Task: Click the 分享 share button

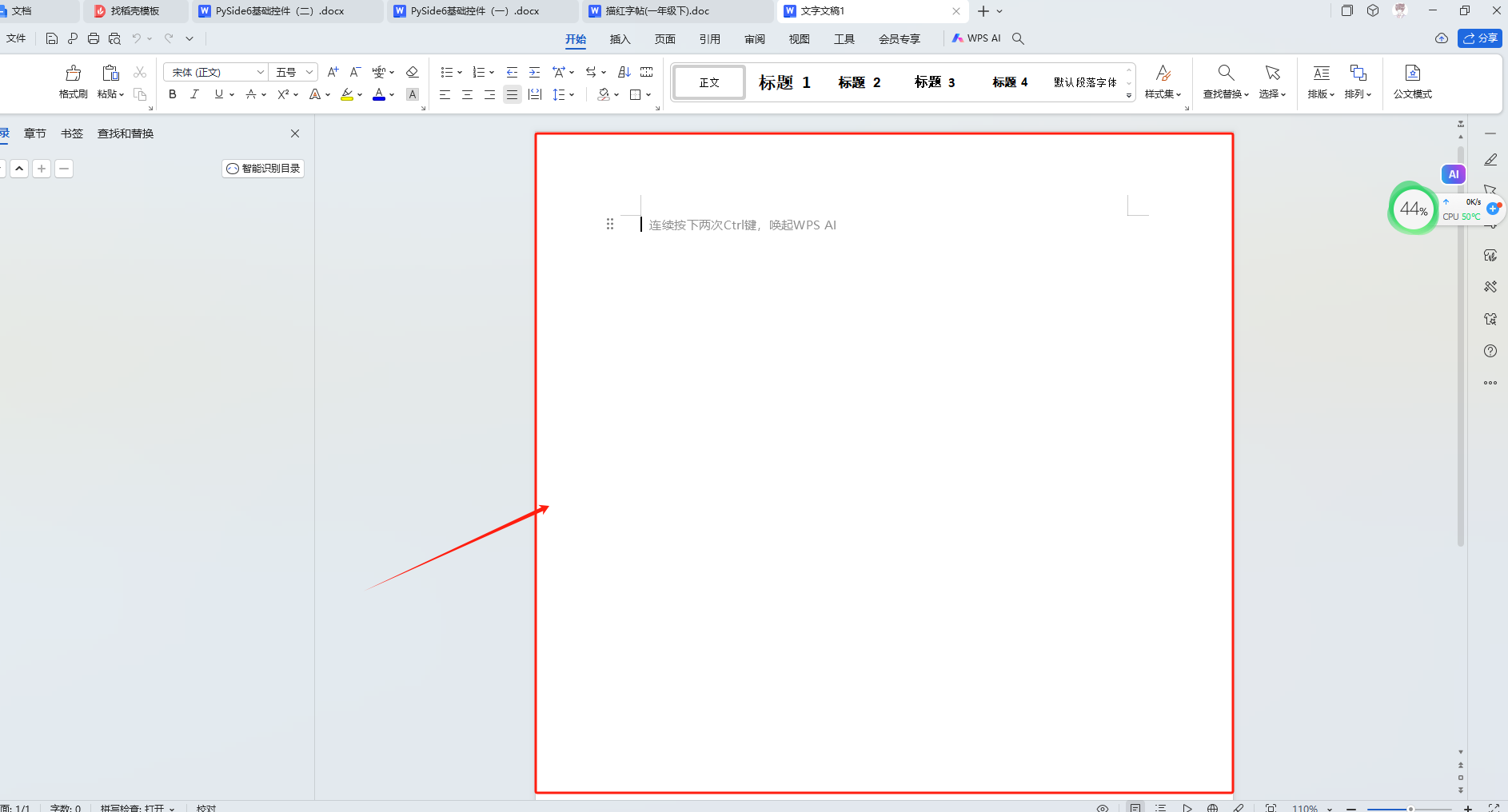Action: [x=1481, y=38]
